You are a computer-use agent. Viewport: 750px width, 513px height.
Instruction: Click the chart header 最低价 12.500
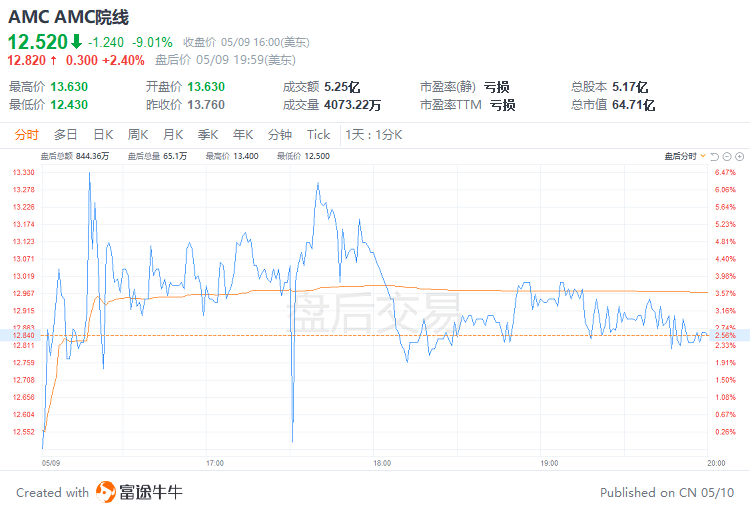coord(303,156)
